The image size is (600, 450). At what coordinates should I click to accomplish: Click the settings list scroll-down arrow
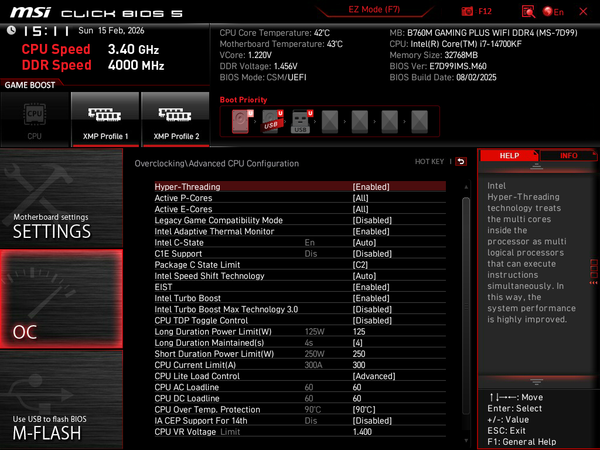click(x=466, y=441)
